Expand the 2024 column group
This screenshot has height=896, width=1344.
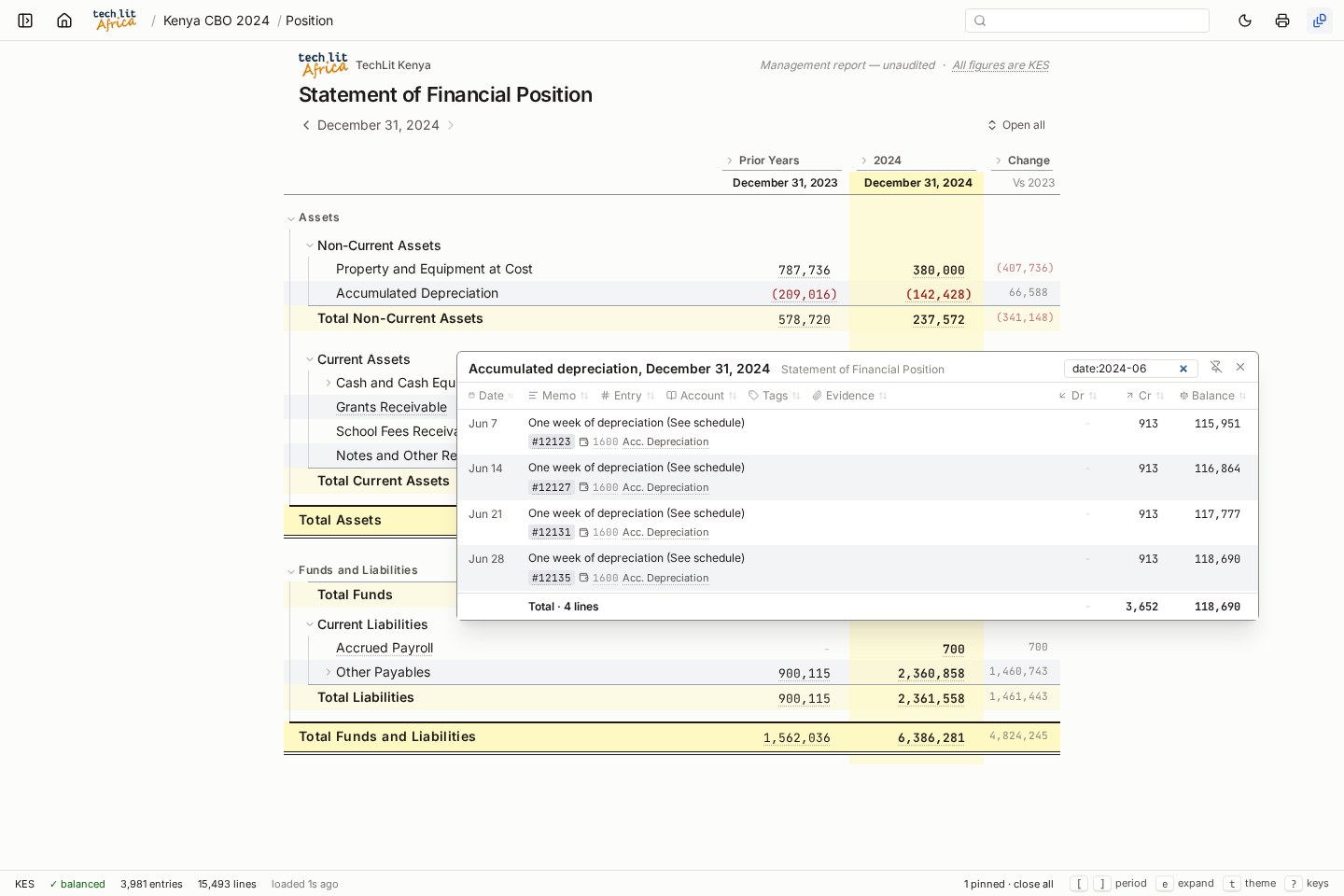coord(864,161)
